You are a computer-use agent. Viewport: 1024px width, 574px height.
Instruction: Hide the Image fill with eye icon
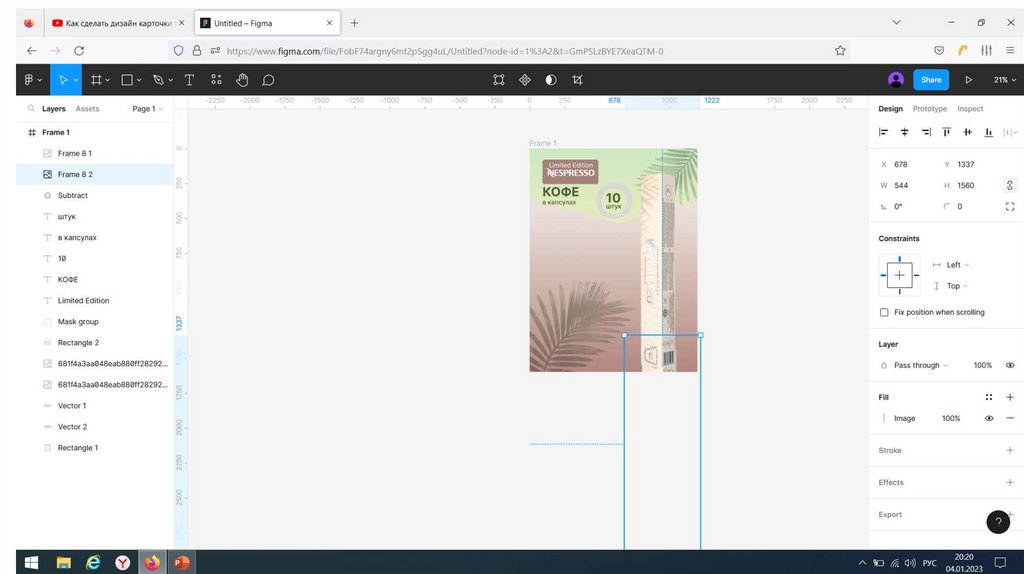click(x=989, y=419)
